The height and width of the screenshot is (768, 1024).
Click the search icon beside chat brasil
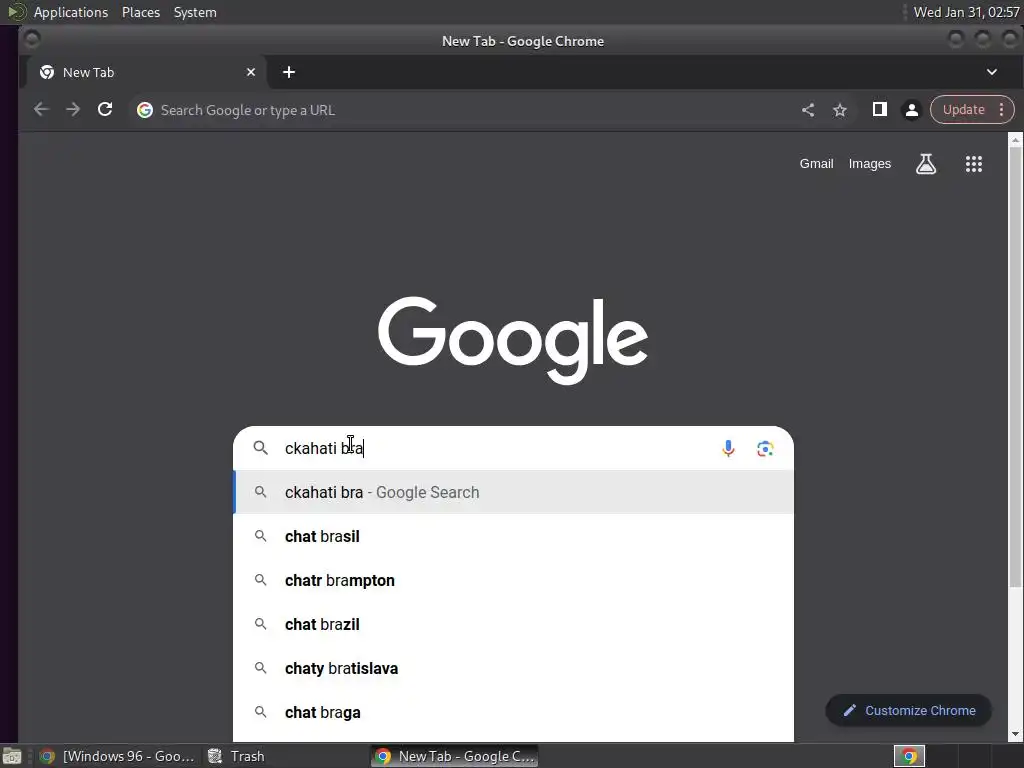click(261, 536)
